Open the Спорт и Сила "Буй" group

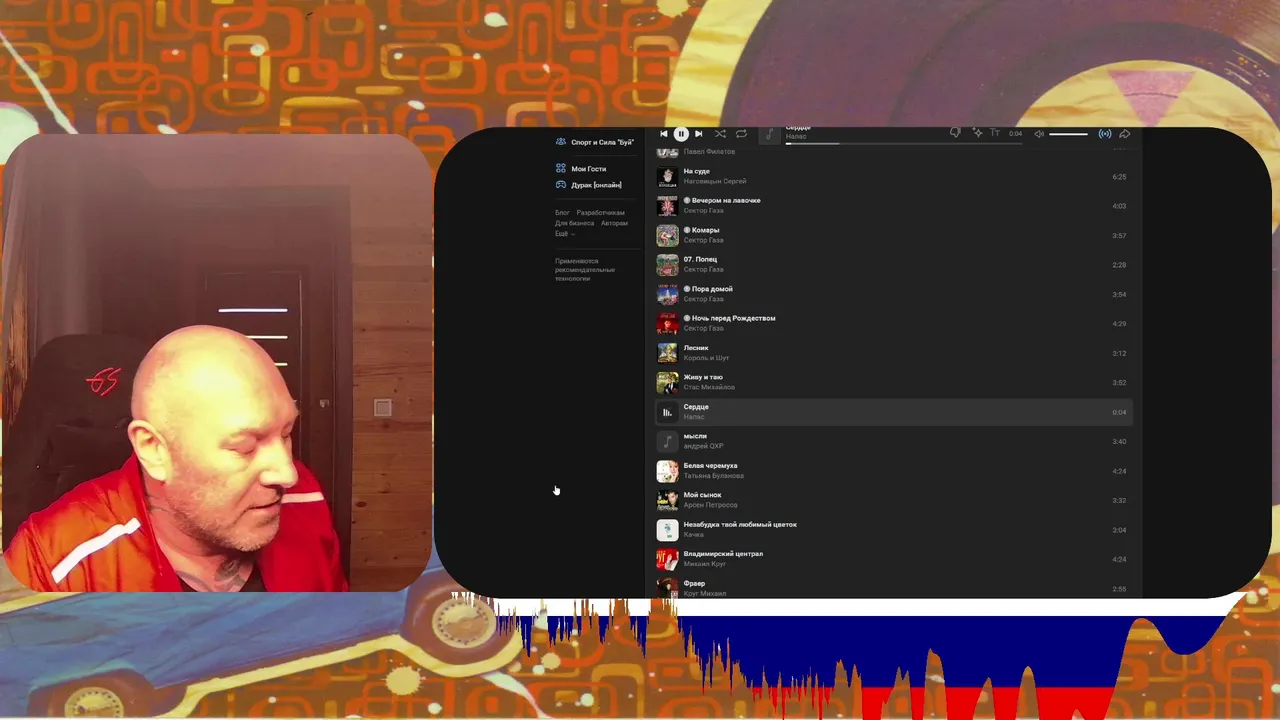[x=602, y=142]
